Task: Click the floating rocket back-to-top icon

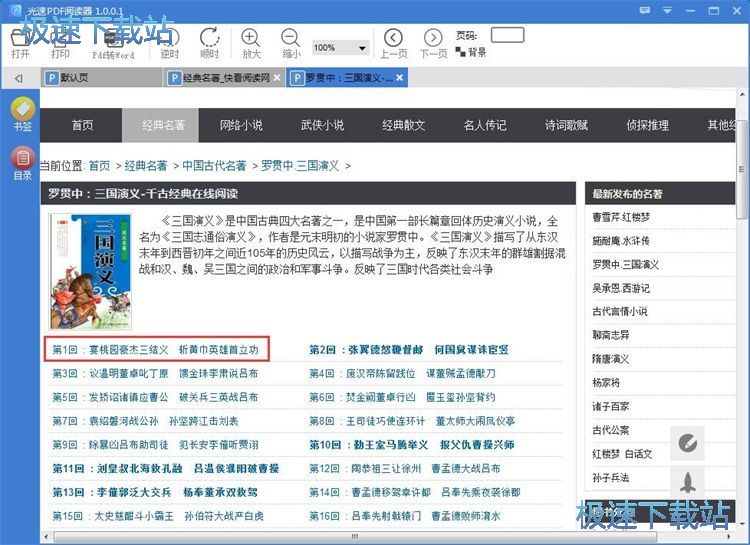Action: (687, 482)
